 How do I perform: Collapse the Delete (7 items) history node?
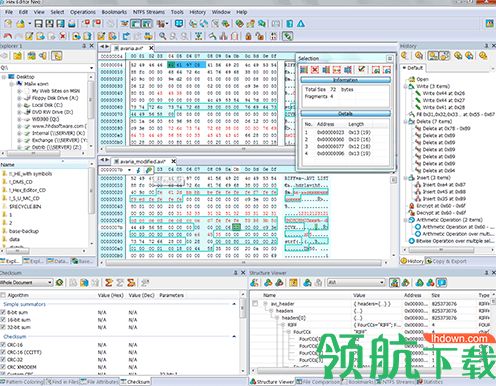[406, 122]
